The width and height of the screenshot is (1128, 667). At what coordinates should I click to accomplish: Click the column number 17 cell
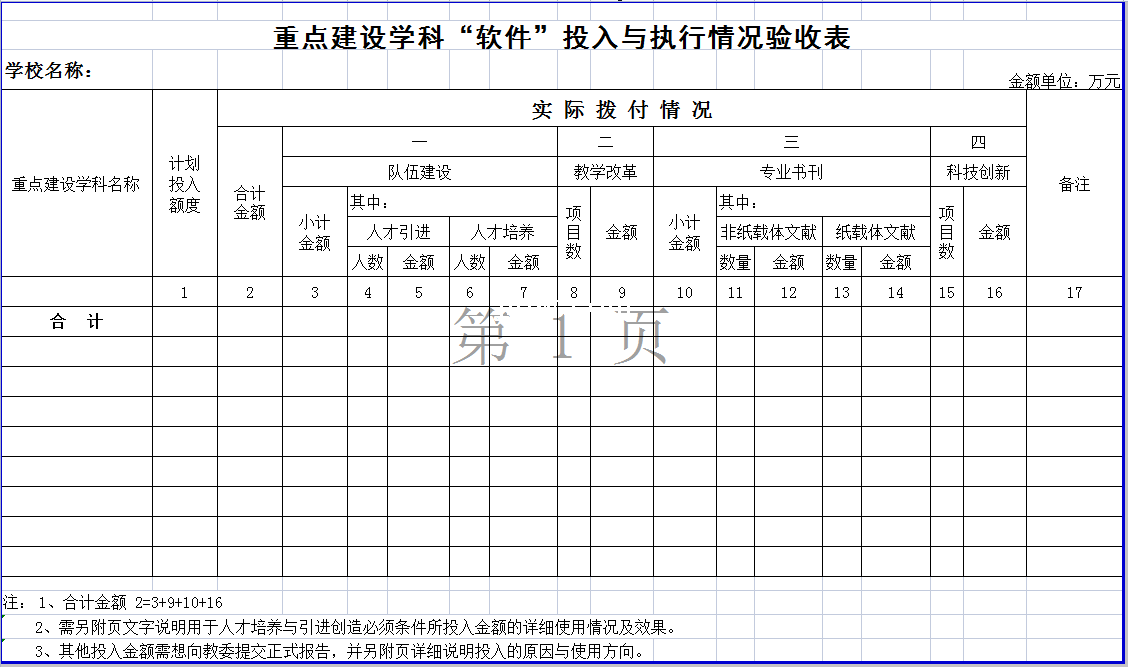point(1074,293)
